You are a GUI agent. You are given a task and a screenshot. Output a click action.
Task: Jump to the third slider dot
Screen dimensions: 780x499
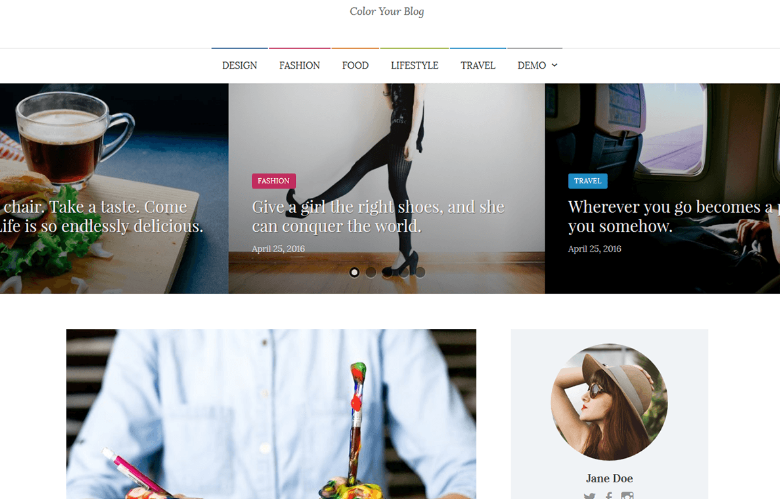[387, 272]
